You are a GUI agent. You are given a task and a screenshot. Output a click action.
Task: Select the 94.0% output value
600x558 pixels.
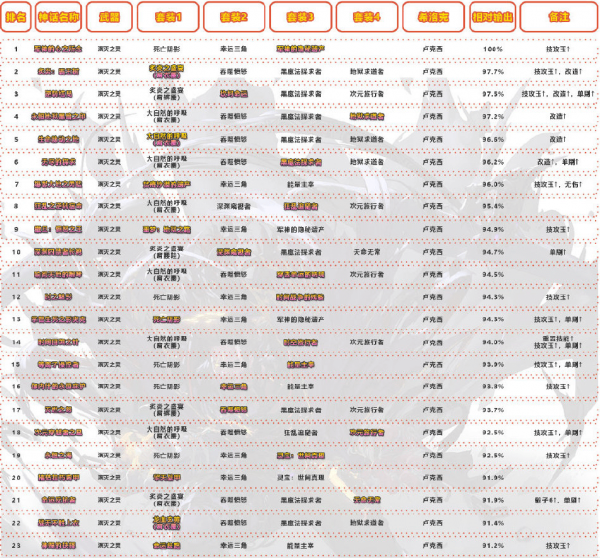(493, 342)
